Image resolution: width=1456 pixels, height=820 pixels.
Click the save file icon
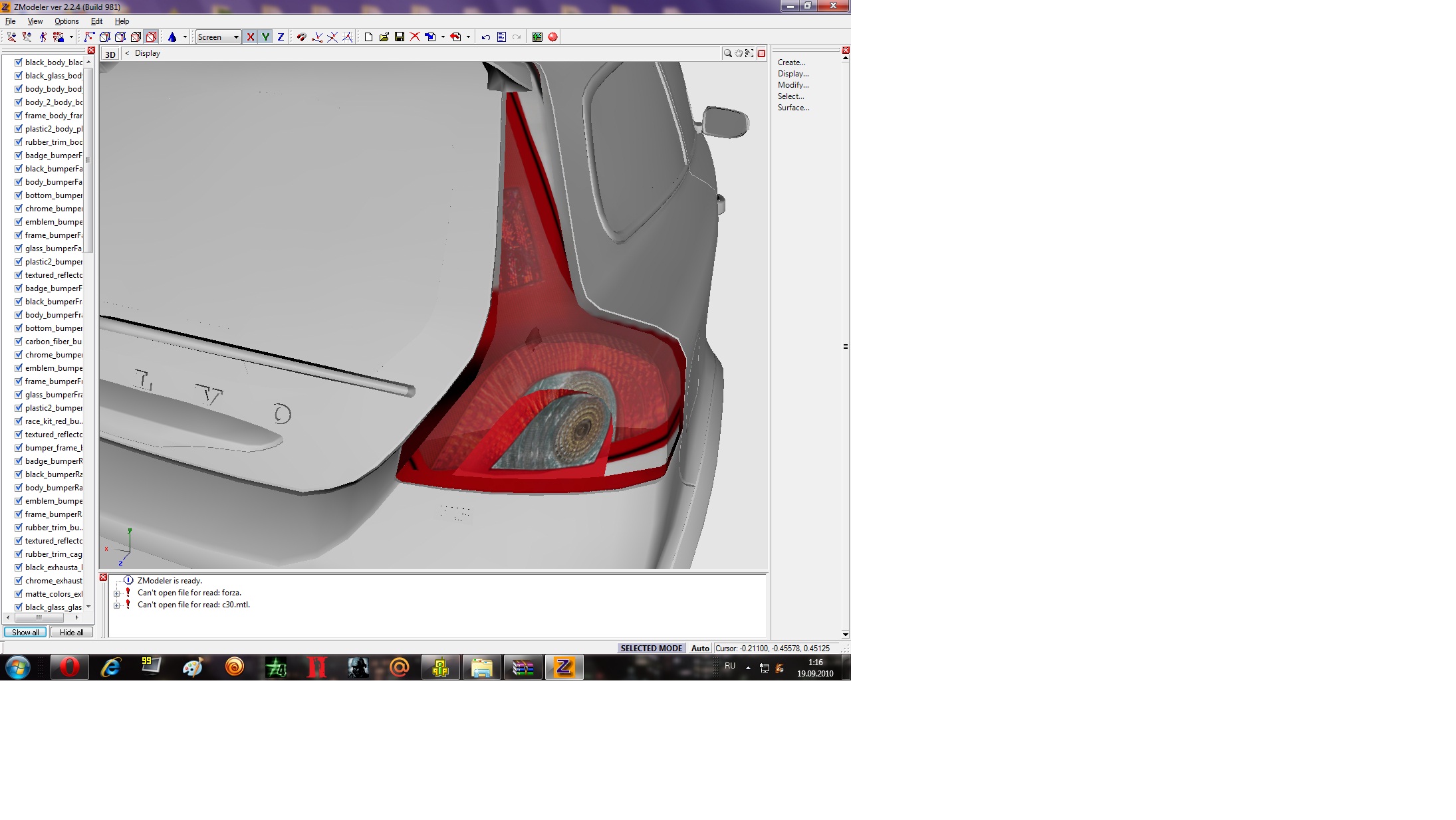click(x=400, y=37)
